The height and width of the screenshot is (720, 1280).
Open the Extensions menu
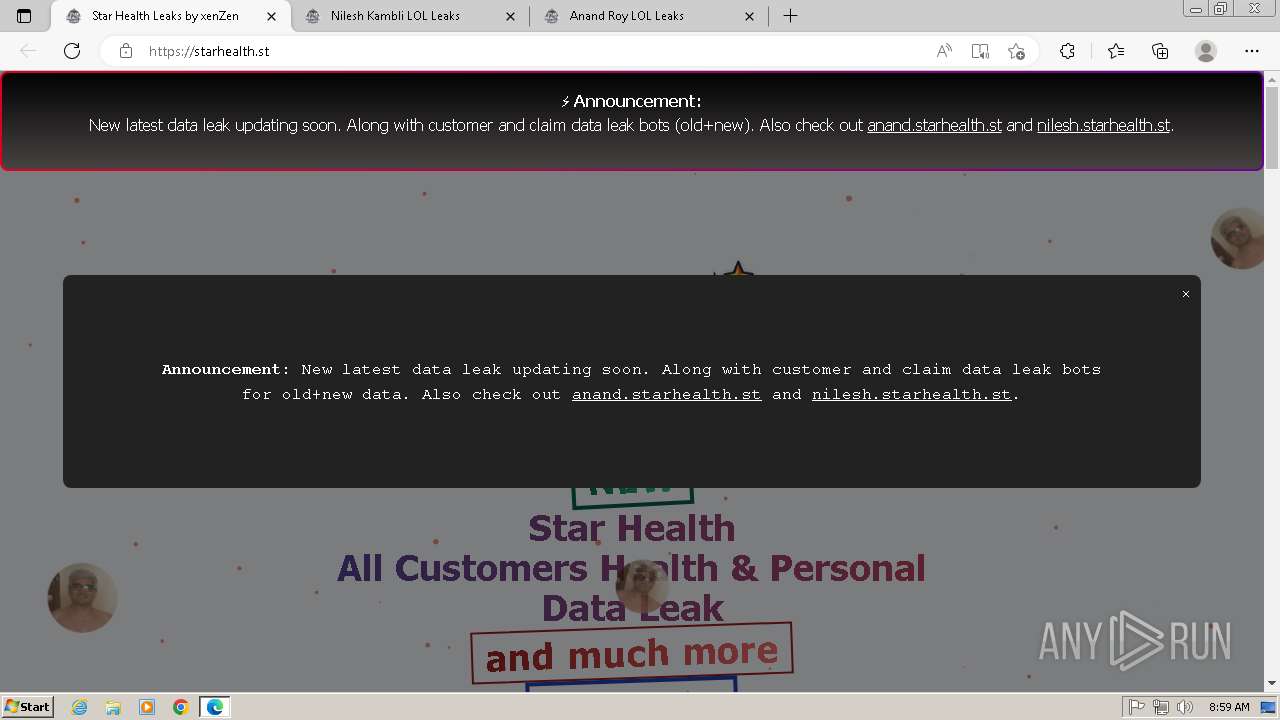pyautogui.click(x=1067, y=51)
